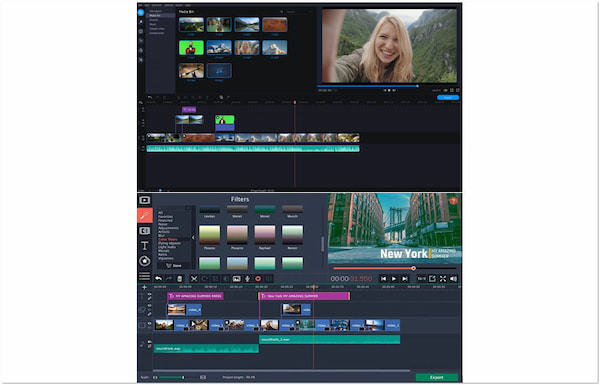
Task: Select the Blur filter category
Action: click(161, 236)
